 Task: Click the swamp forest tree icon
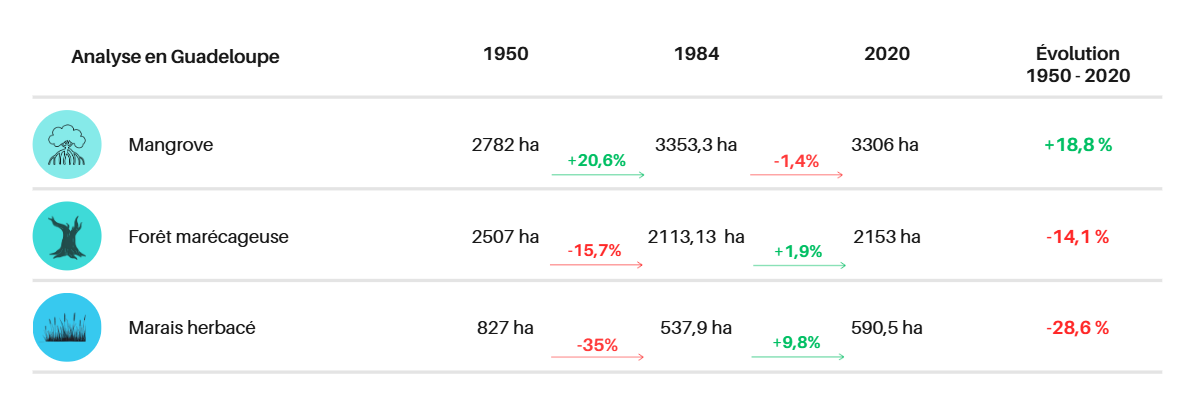(x=67, y=236)
